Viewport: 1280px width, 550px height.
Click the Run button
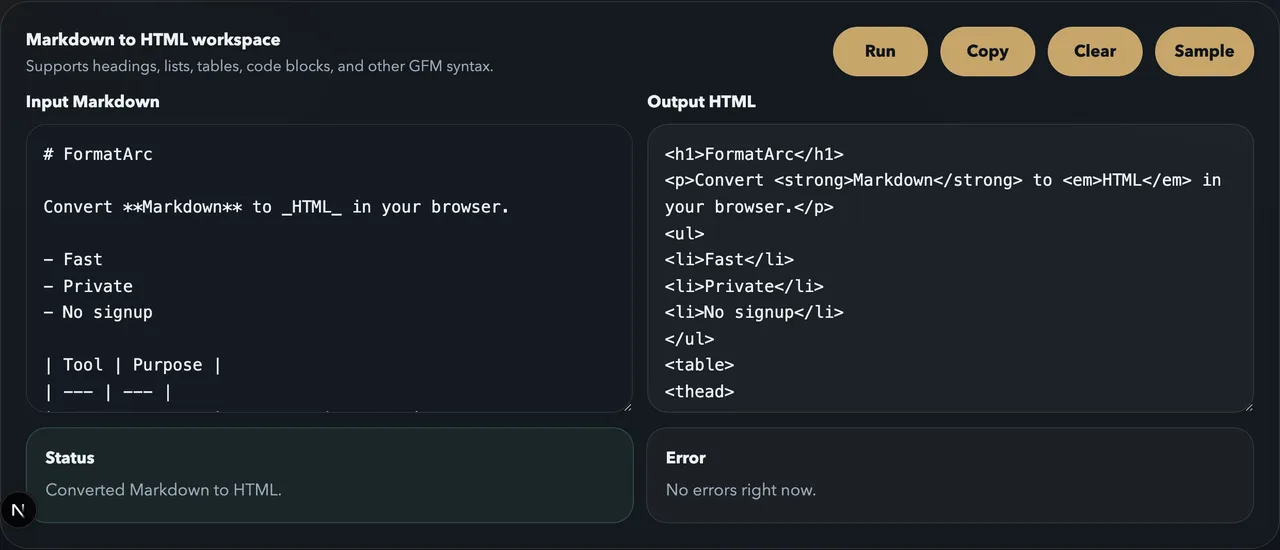[x=880, y=51]
